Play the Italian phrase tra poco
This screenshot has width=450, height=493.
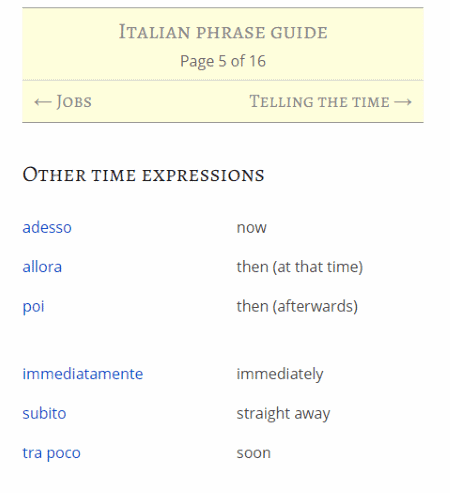51,453
